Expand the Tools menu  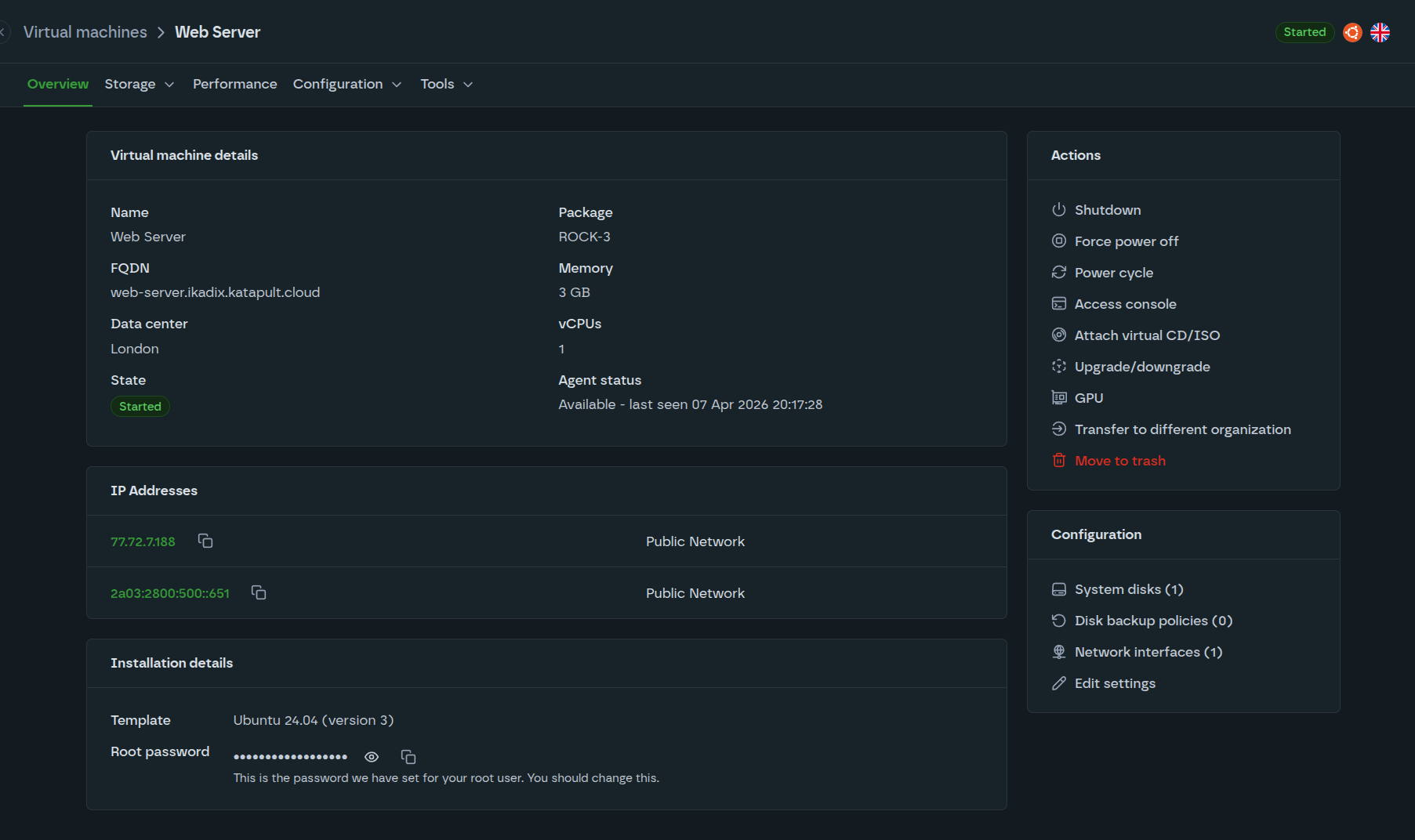(x=445, y=84)
